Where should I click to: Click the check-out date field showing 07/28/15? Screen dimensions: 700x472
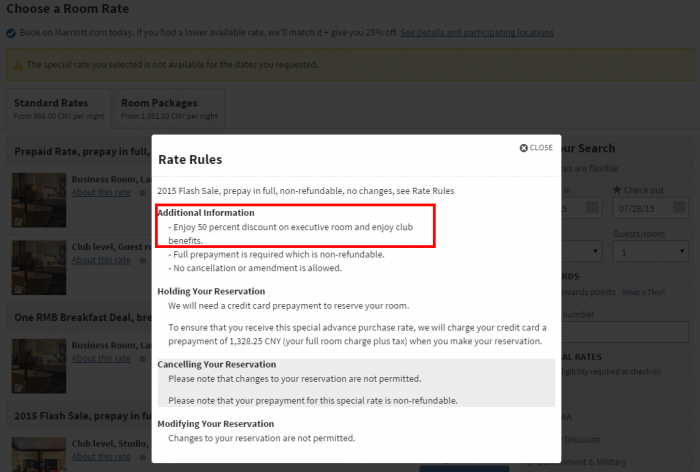[650, 208]
